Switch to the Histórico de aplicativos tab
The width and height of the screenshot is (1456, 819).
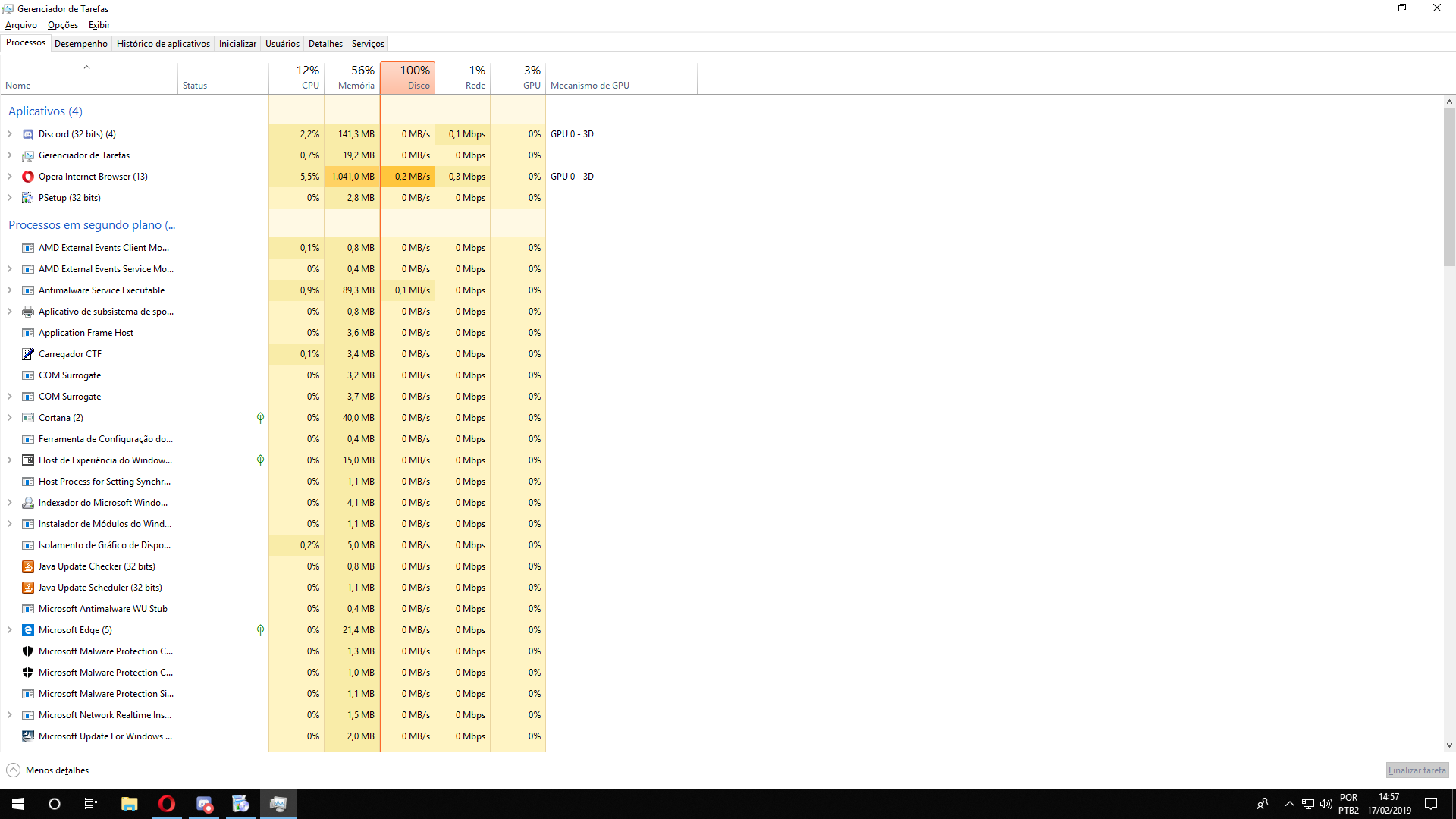163,44
